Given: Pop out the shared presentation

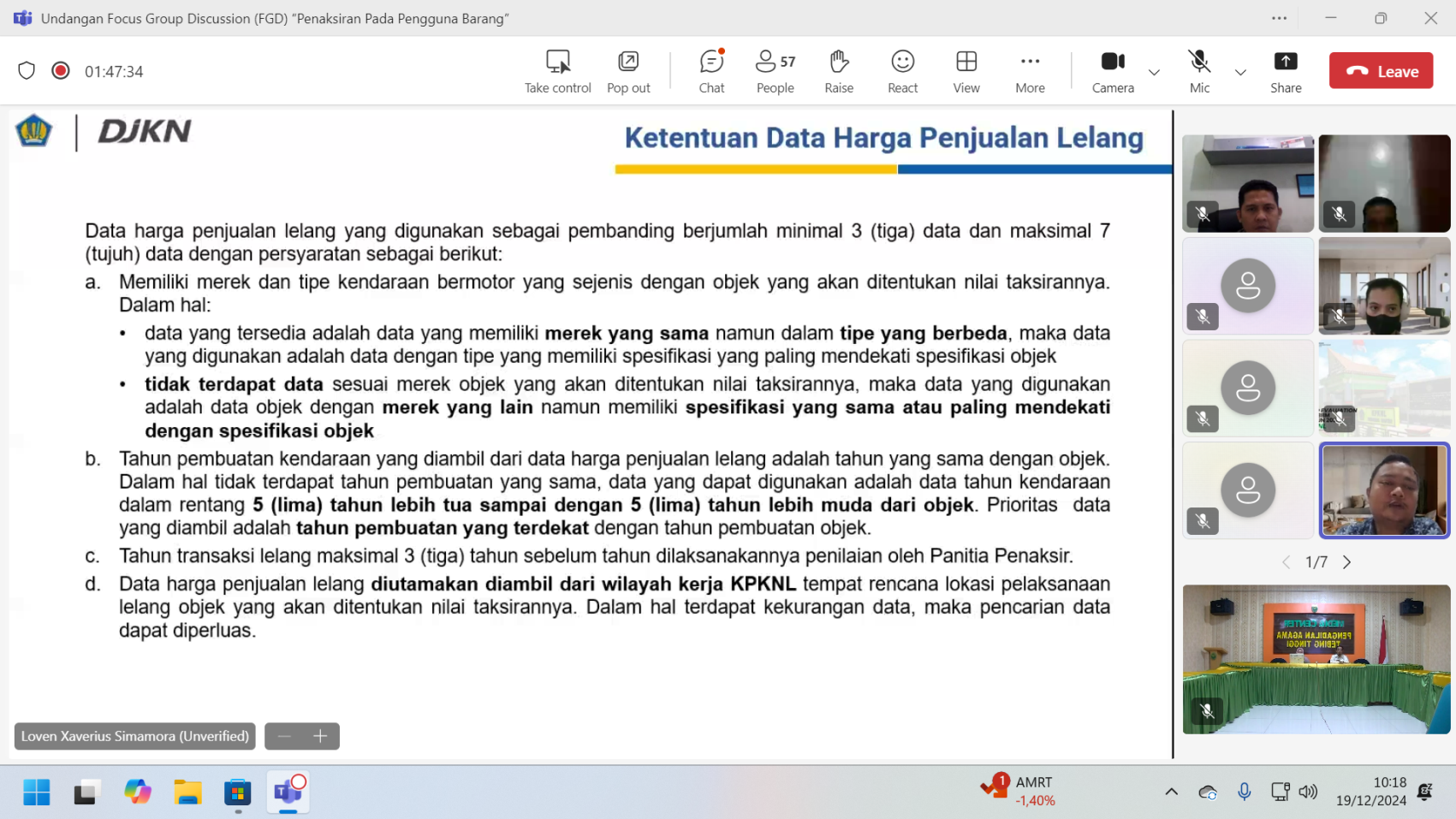Looking at the screenshot, I should click(x=628, y=70).
